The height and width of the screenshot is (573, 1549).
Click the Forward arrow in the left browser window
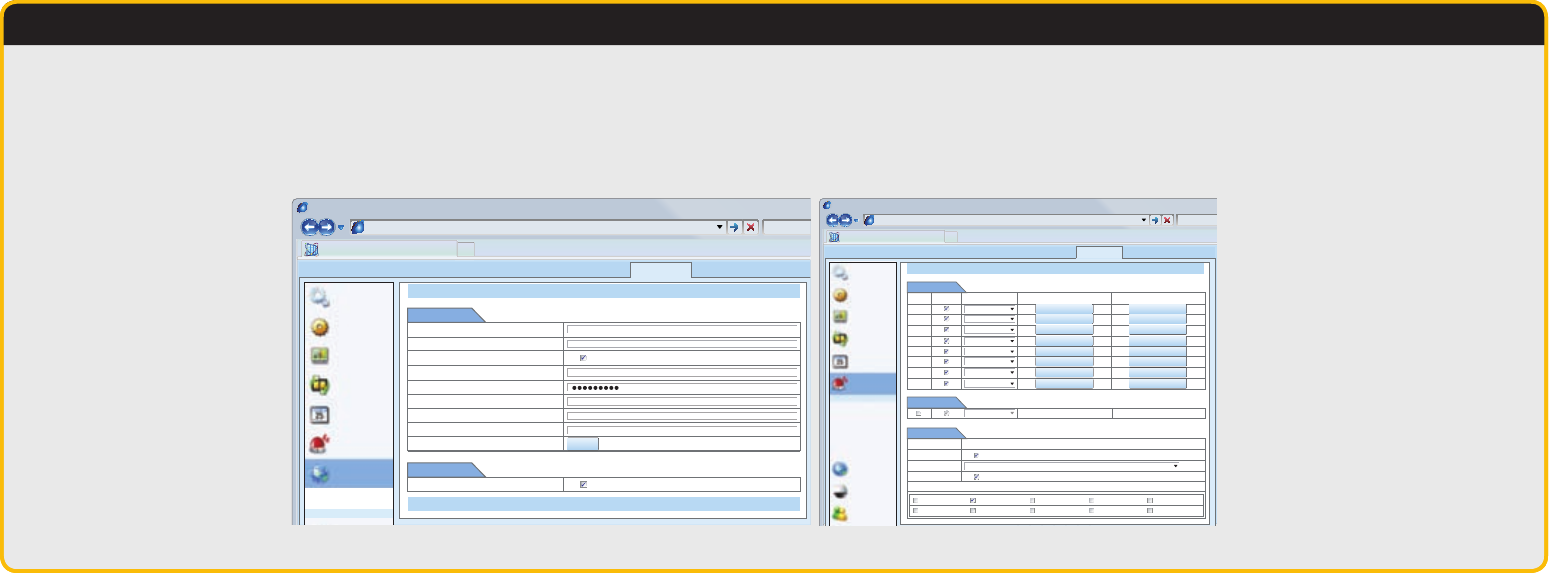pos(326,228)
